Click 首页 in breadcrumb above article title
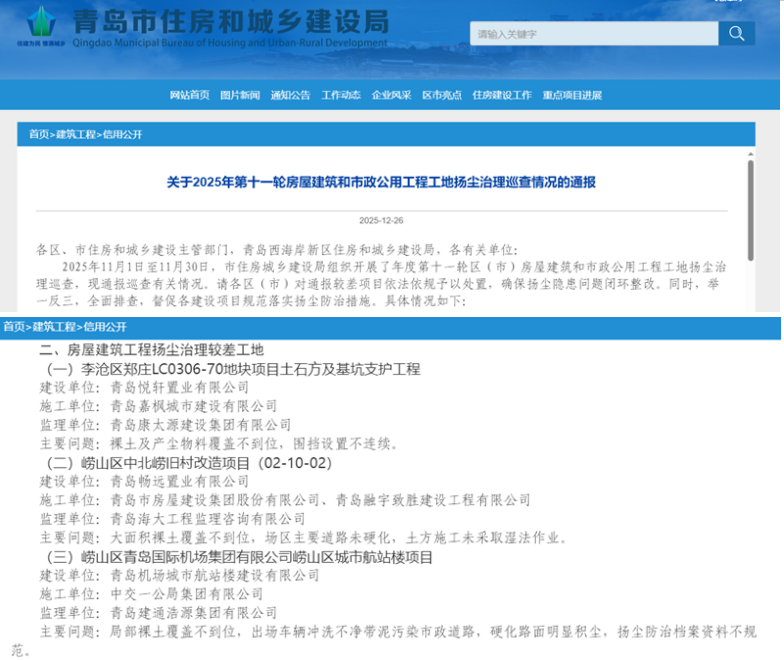 [38, 134]
